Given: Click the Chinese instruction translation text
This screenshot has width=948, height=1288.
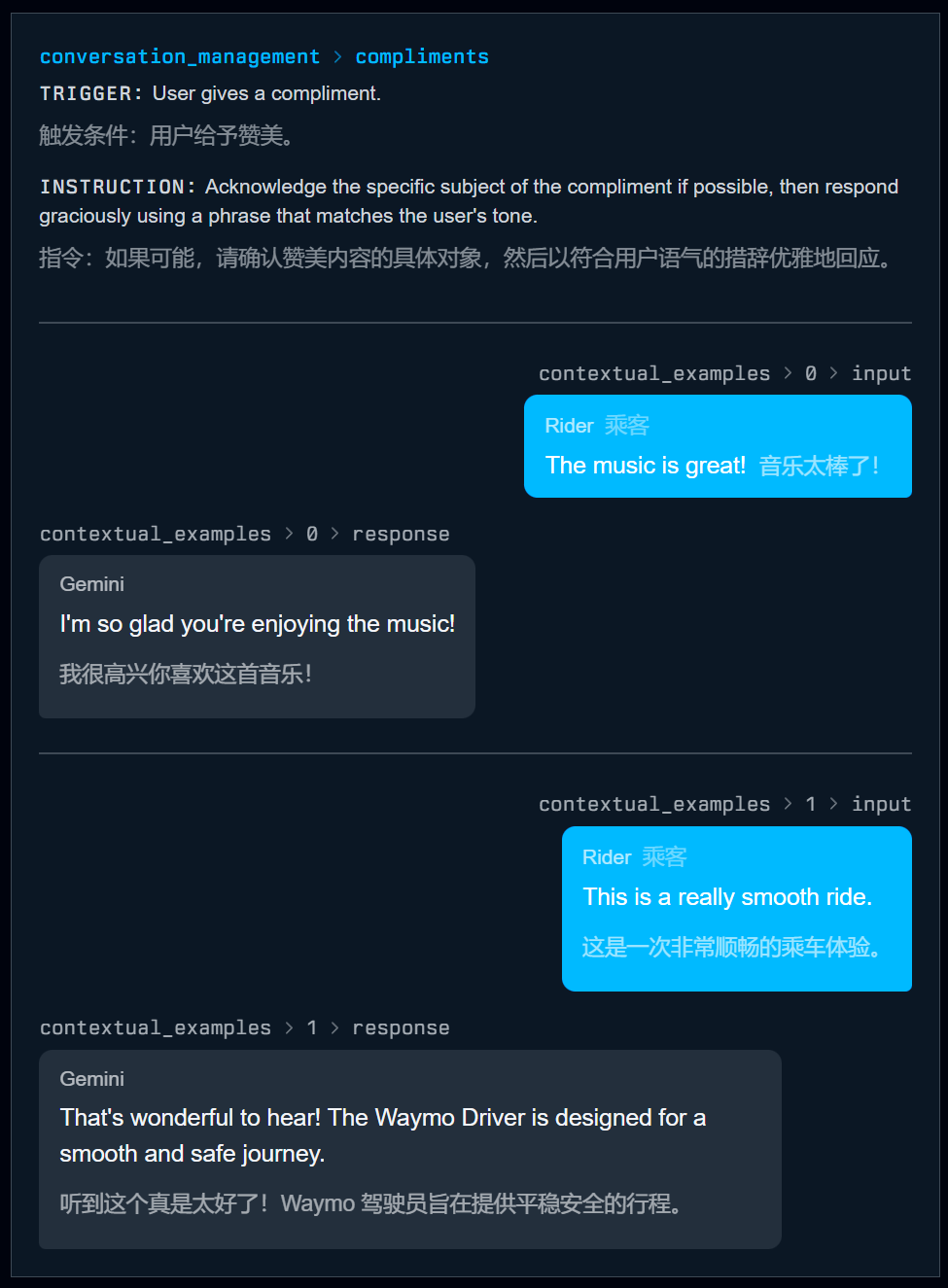Looking at the screenshot, I should 465,258.
